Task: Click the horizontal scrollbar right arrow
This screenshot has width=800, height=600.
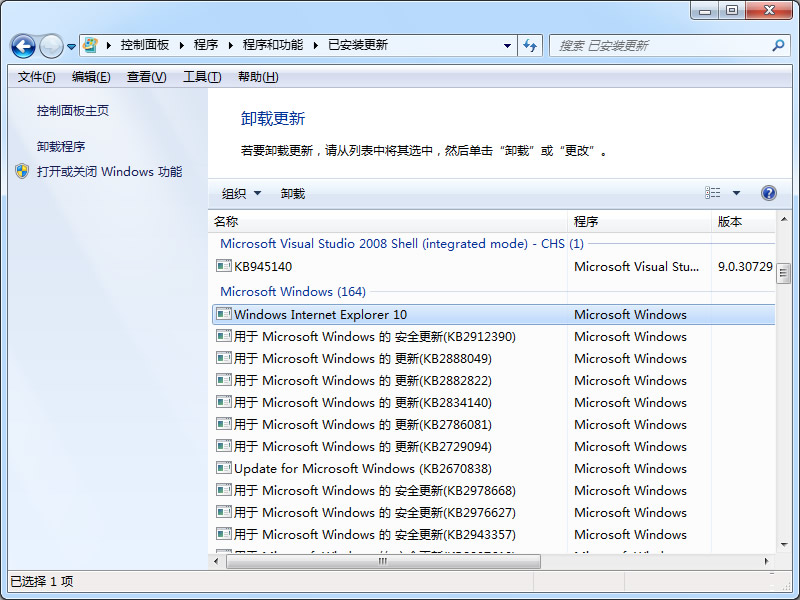Action: pos(766,561)
